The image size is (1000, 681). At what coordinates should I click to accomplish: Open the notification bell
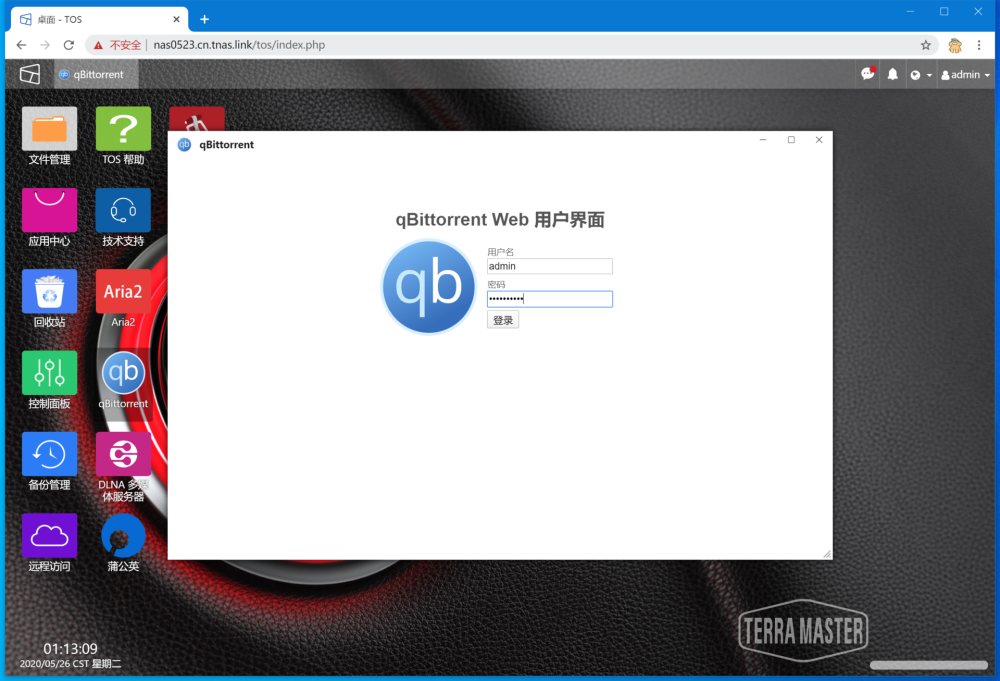(x=892, y=74)
